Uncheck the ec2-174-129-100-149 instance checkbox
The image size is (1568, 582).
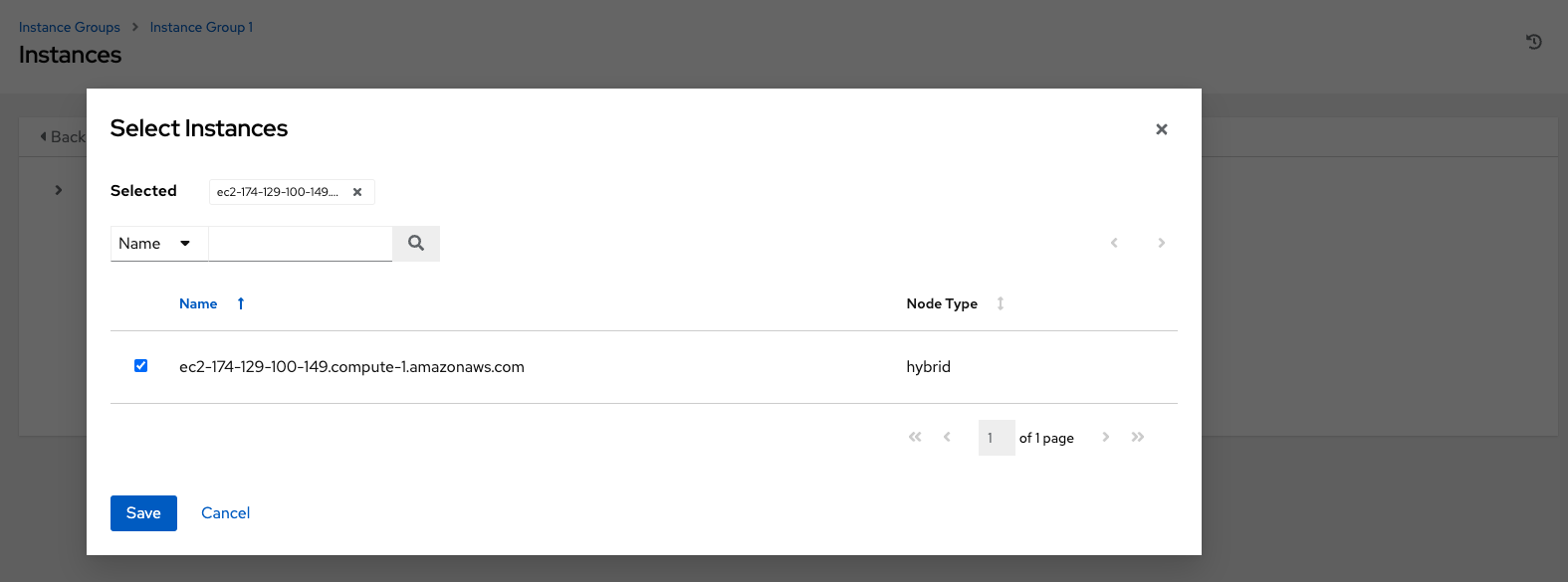click(140, 365)
